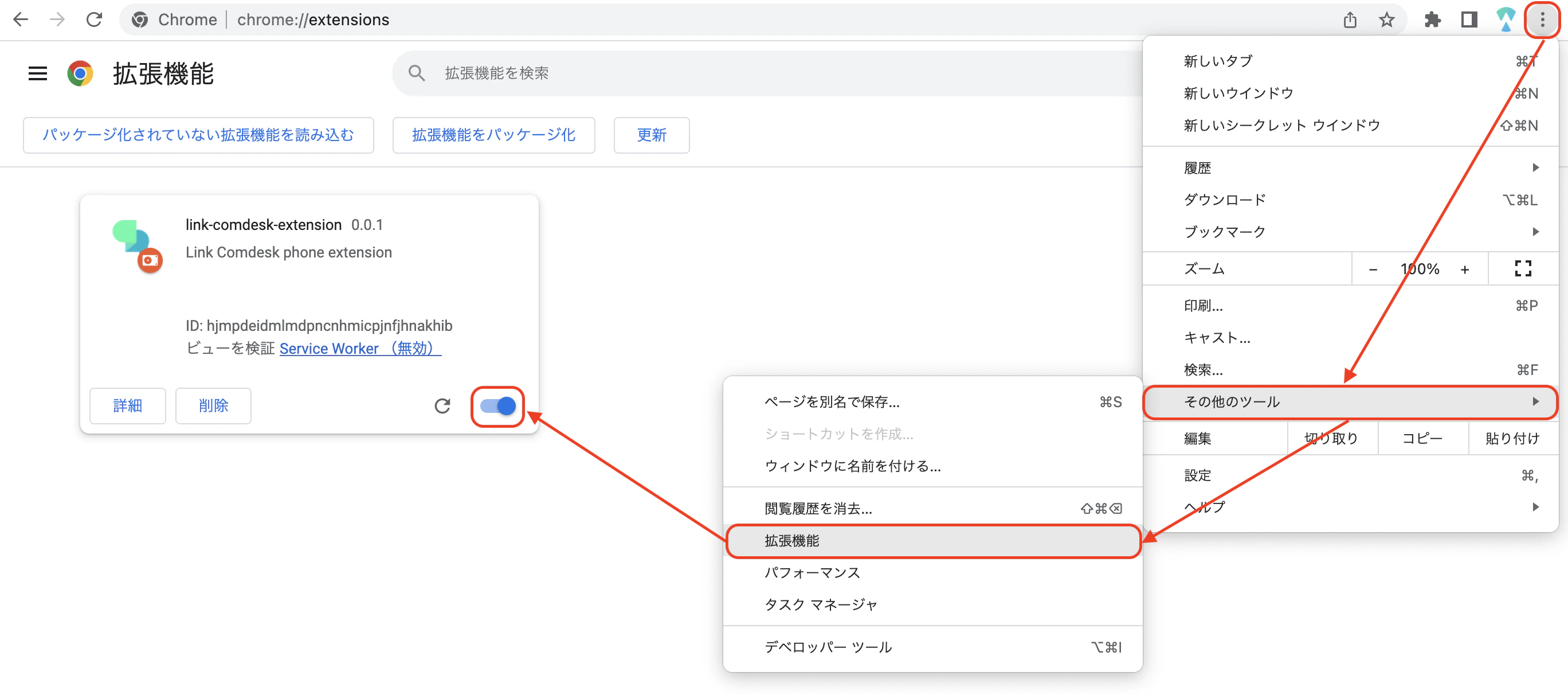Click コピー in the edit row
This screenshot has height=695, width=1568.
point(1422,438)
